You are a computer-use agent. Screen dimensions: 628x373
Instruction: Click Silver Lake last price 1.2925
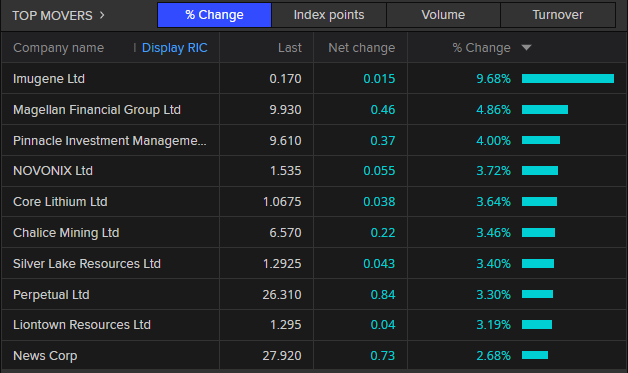click(x=282, y=264)
